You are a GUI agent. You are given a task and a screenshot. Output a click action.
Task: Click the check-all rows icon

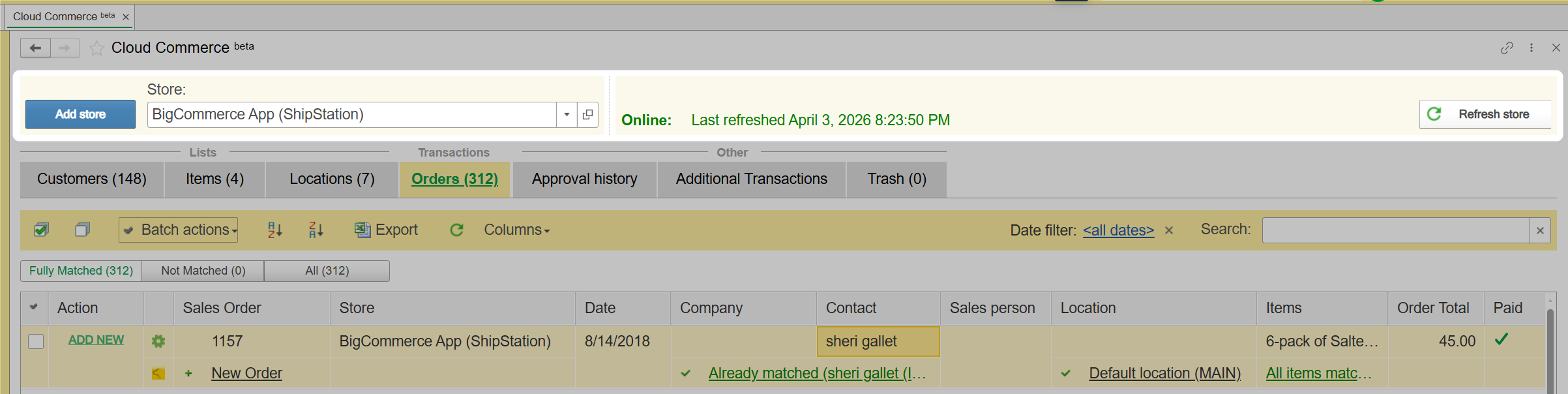[41, 230]
